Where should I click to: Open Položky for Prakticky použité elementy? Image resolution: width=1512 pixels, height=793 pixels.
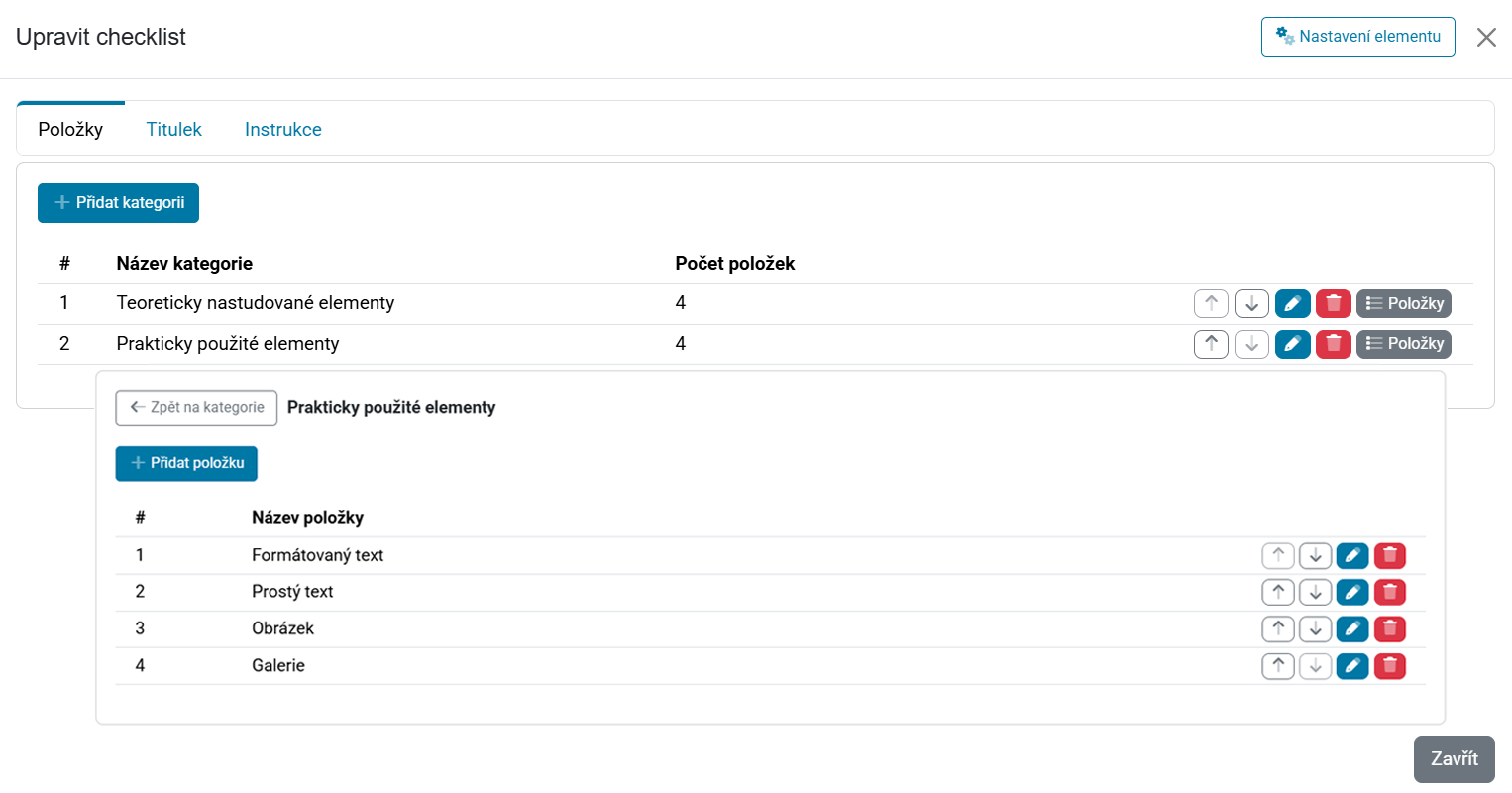1404,344
